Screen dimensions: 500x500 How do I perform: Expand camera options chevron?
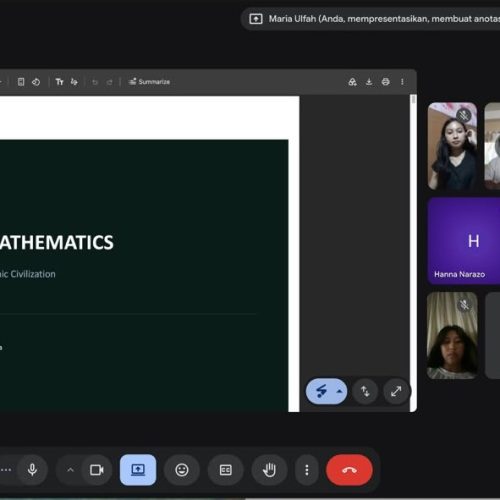(70, 470)
